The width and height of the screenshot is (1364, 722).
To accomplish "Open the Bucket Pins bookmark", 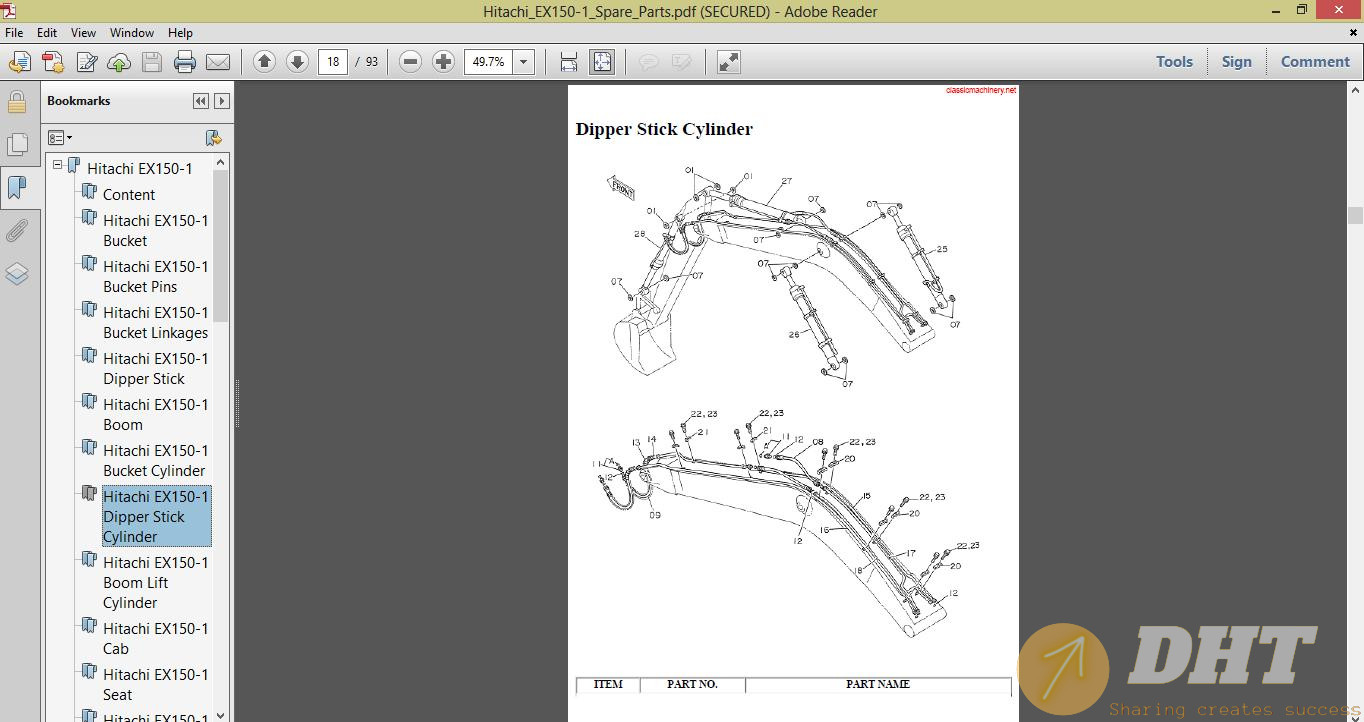I will [156, 277].
